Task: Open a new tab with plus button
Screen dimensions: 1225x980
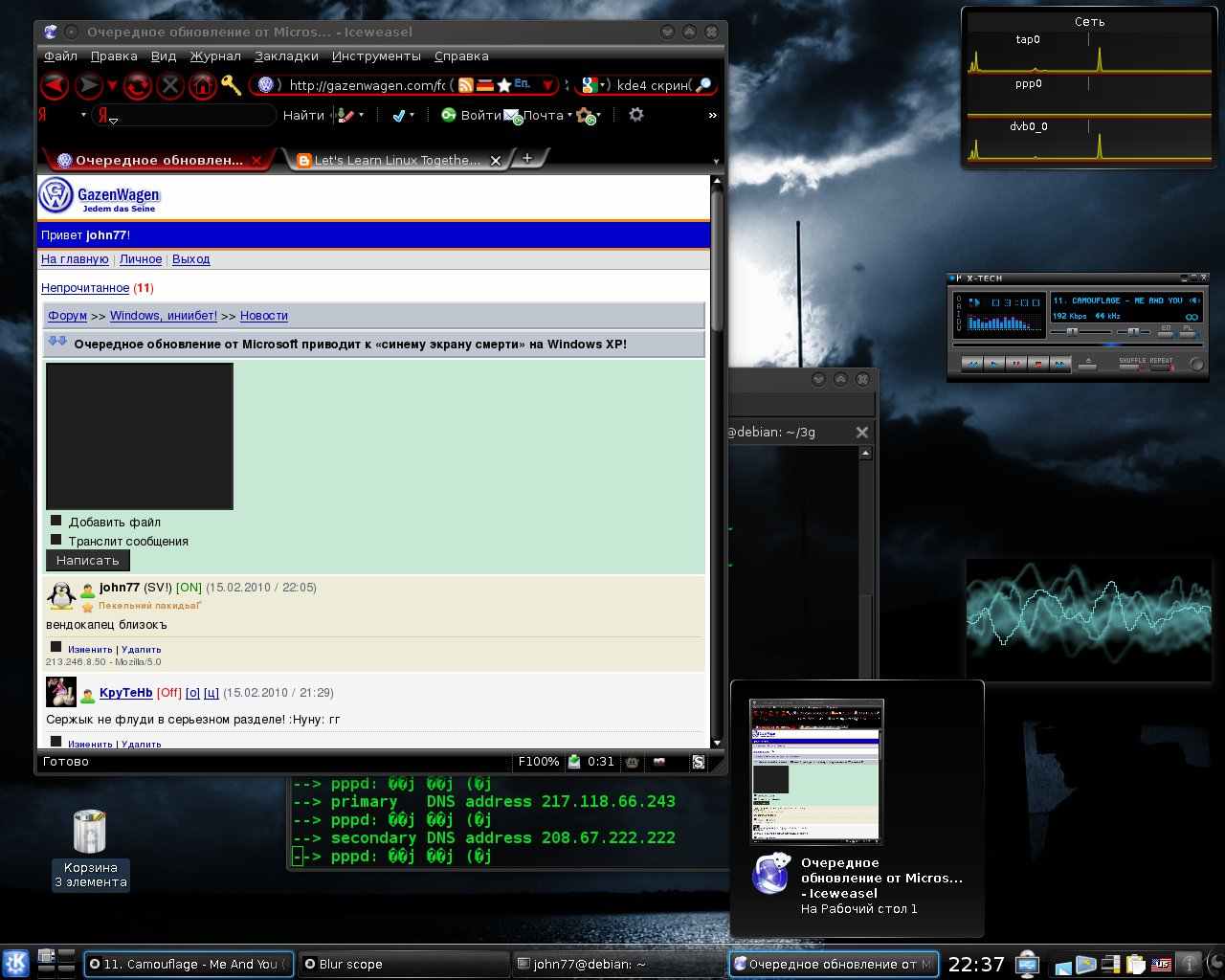Action: [x=526, y=159]
